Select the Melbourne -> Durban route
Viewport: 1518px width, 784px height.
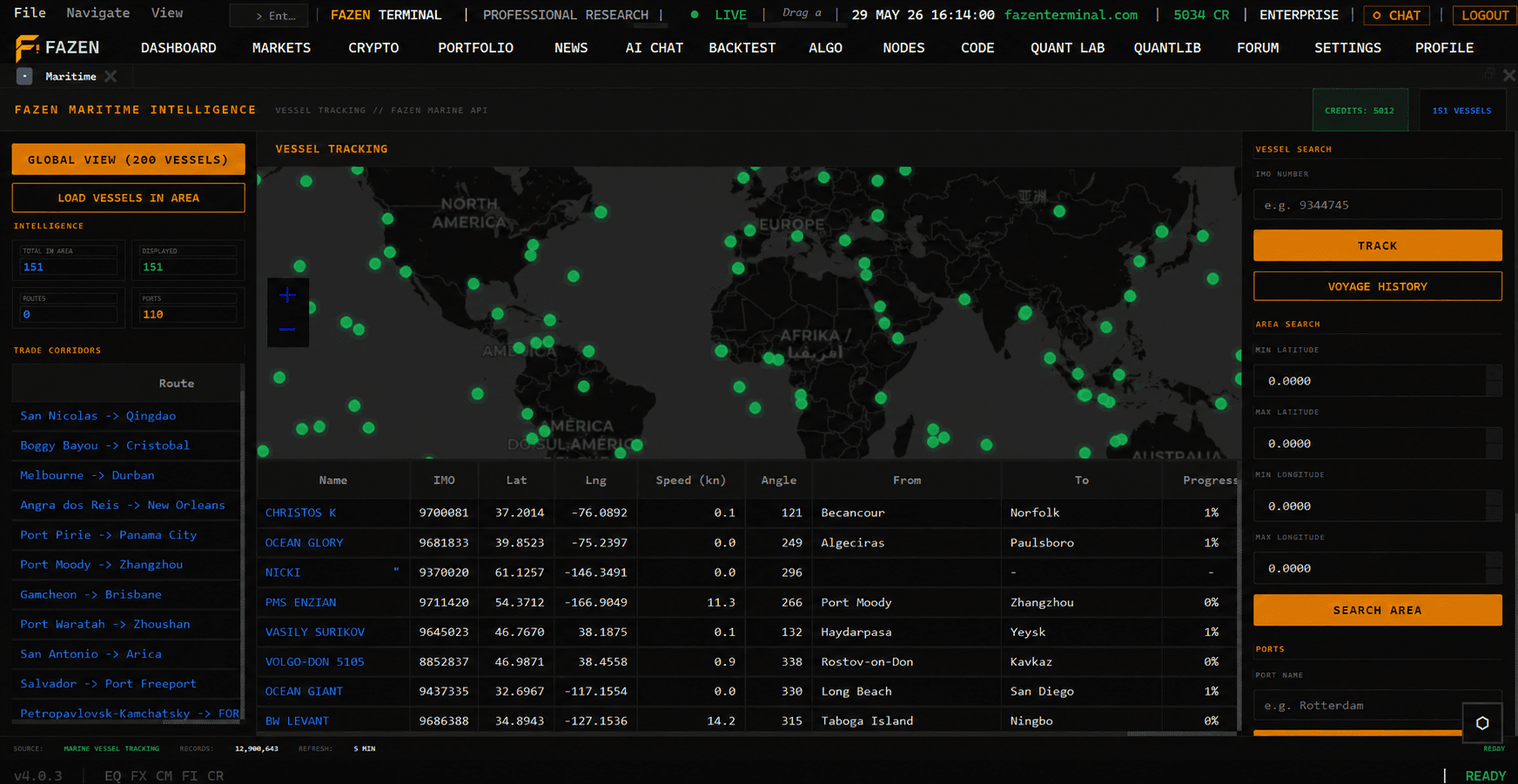click(87, 475)
